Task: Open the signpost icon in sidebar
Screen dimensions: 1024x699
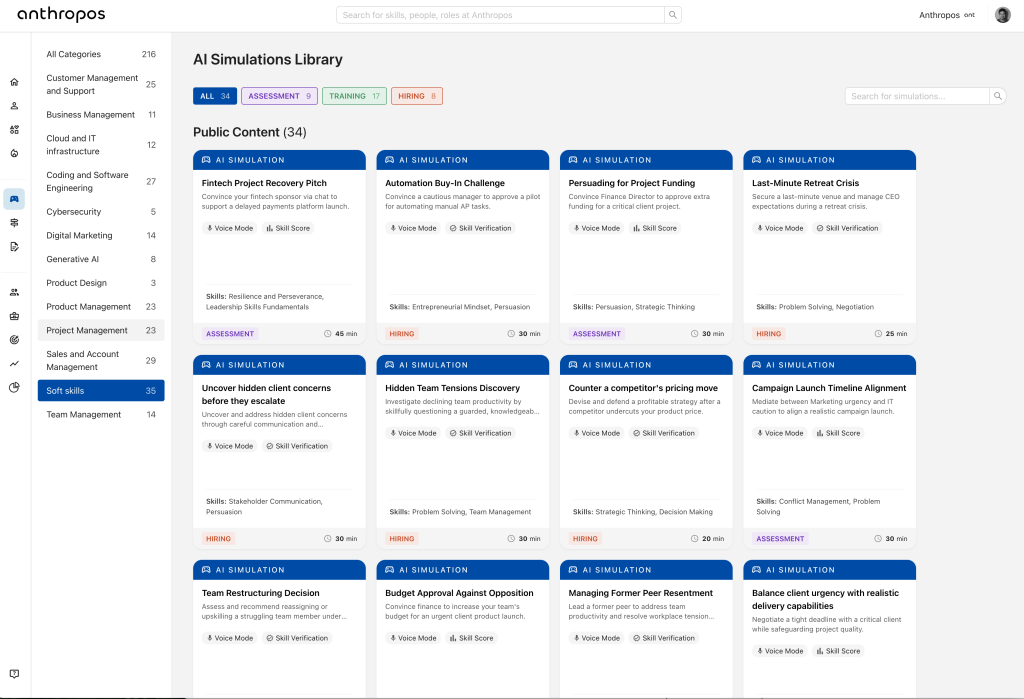Action: coord(14,223)
